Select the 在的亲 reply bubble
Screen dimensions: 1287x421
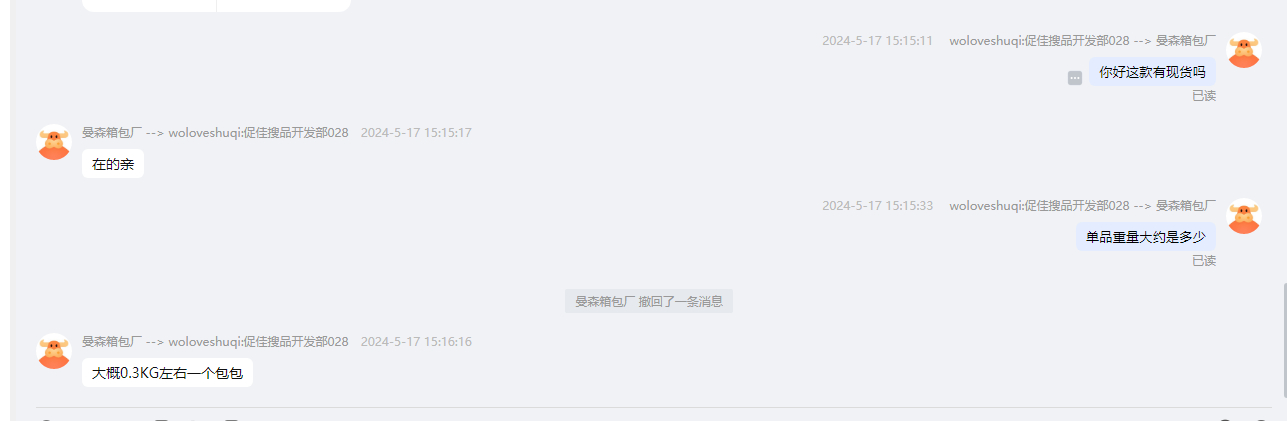(113, 164)
